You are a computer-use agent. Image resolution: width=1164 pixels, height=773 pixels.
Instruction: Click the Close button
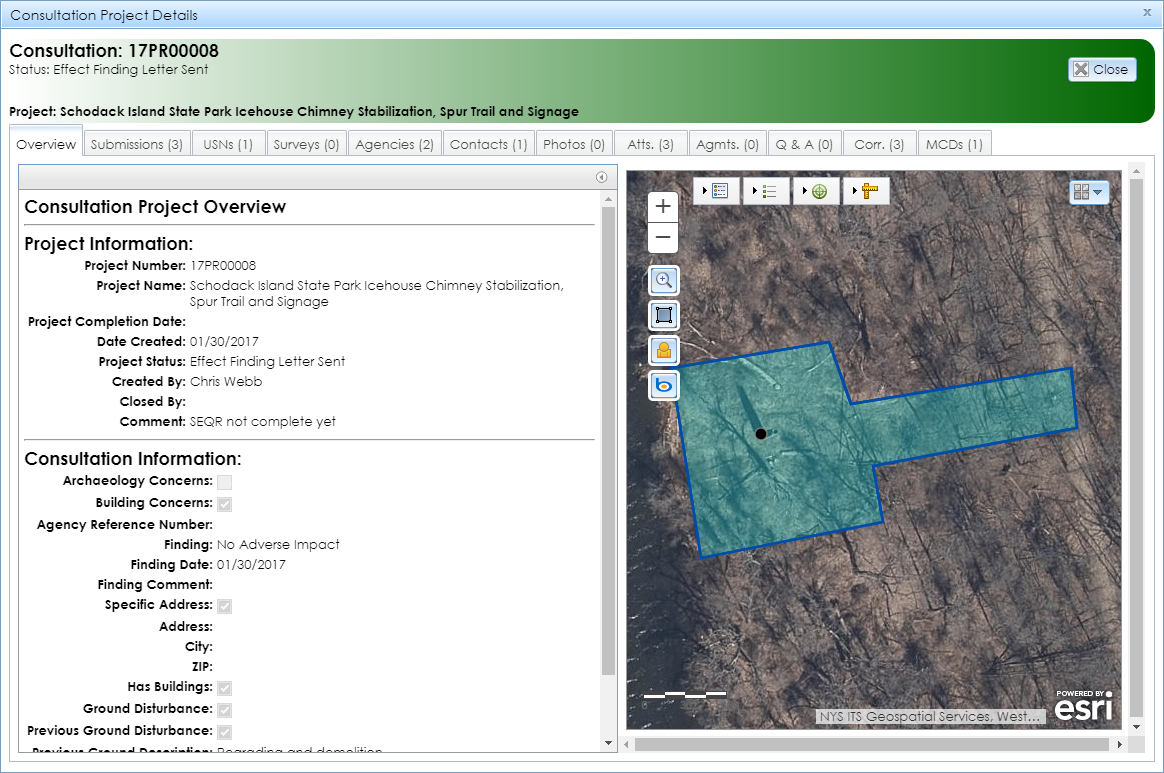coord(1101,69)
